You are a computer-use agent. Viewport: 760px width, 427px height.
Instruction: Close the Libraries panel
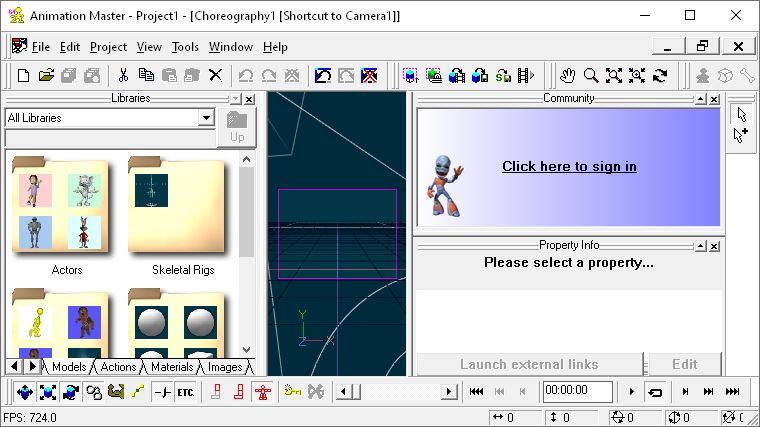[x=249, y=99]
